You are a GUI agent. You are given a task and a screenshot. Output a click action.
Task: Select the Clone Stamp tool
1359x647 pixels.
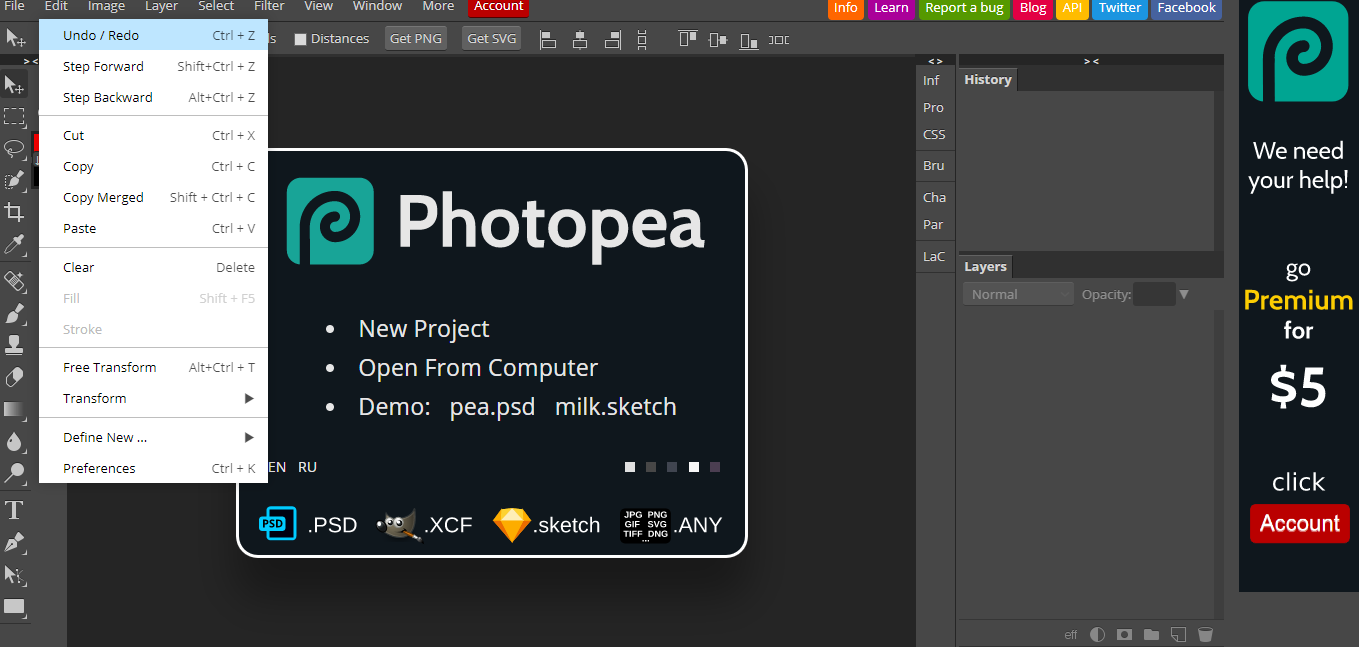pyautogui.click(x=14, y=345)
